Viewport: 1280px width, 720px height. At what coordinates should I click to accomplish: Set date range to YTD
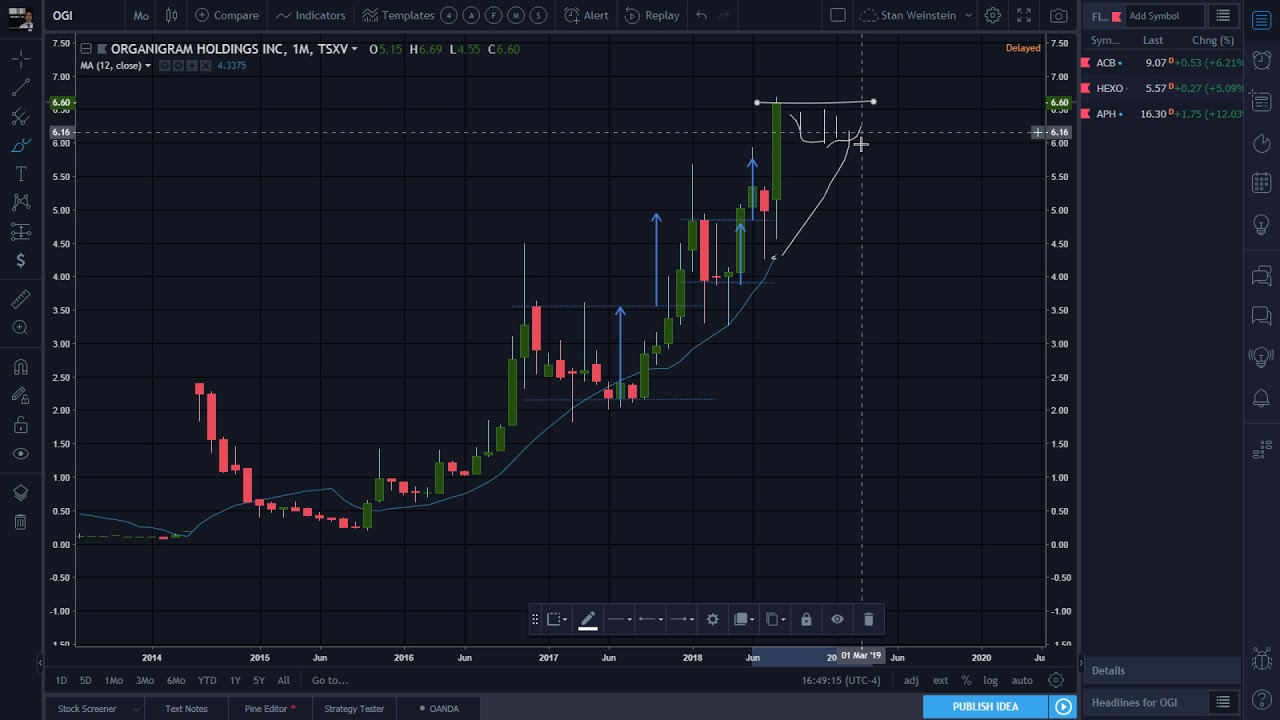point(207,681)
